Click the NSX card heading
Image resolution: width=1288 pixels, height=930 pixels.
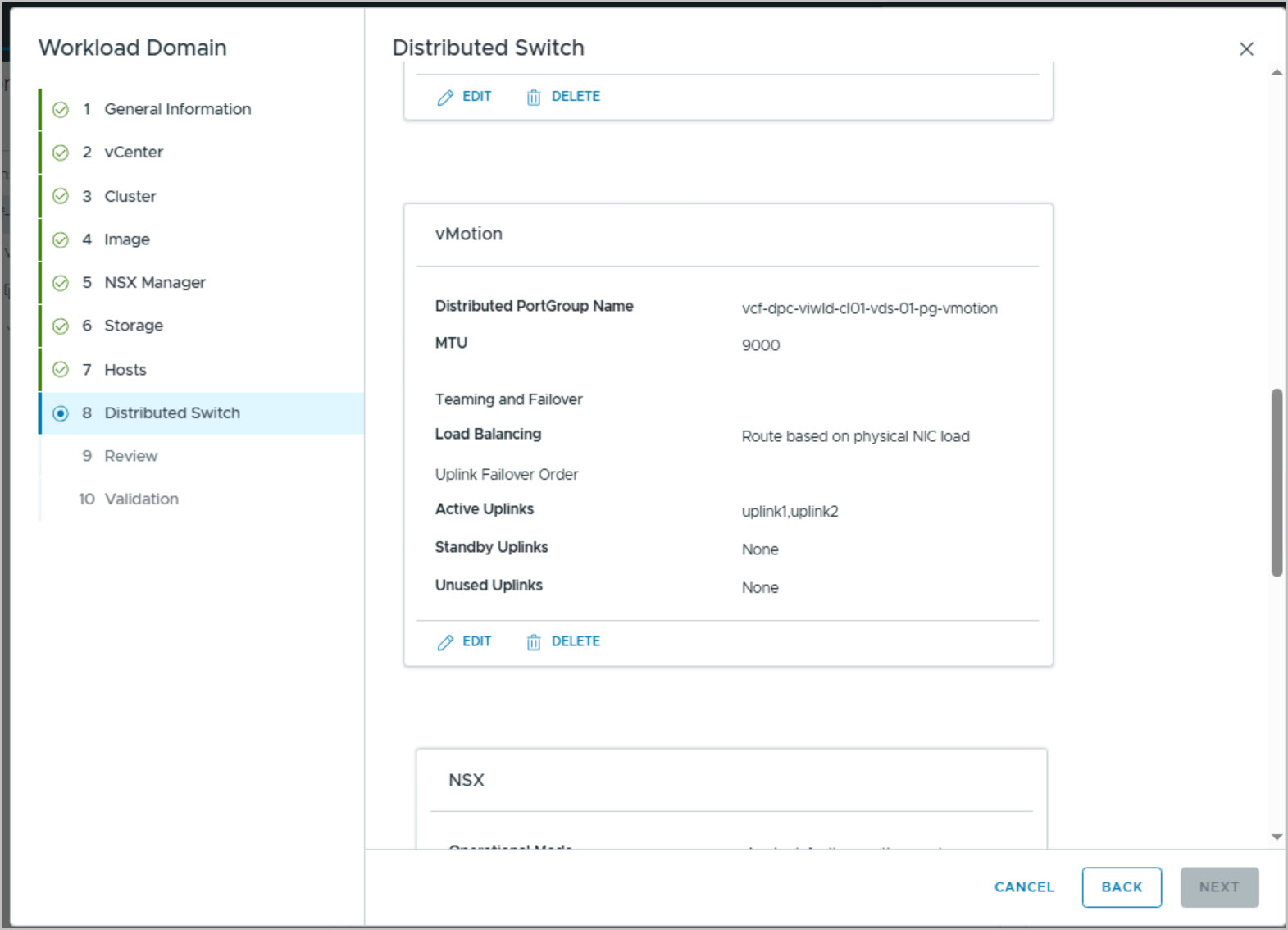coord(467,780)
